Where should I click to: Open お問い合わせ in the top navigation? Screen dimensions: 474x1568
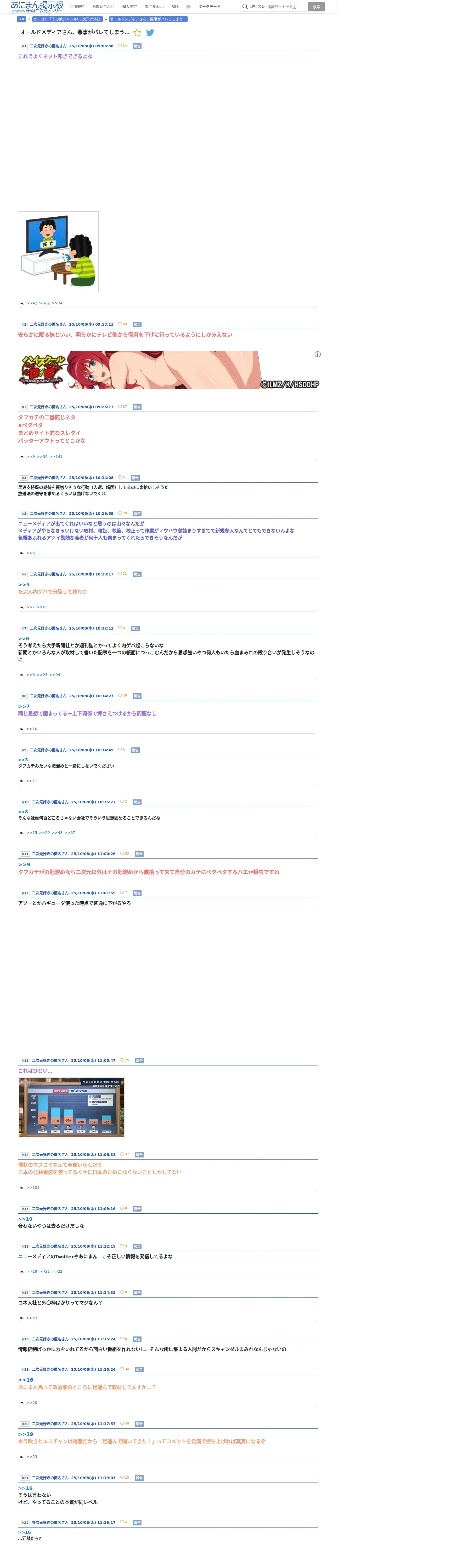(103, 7)
